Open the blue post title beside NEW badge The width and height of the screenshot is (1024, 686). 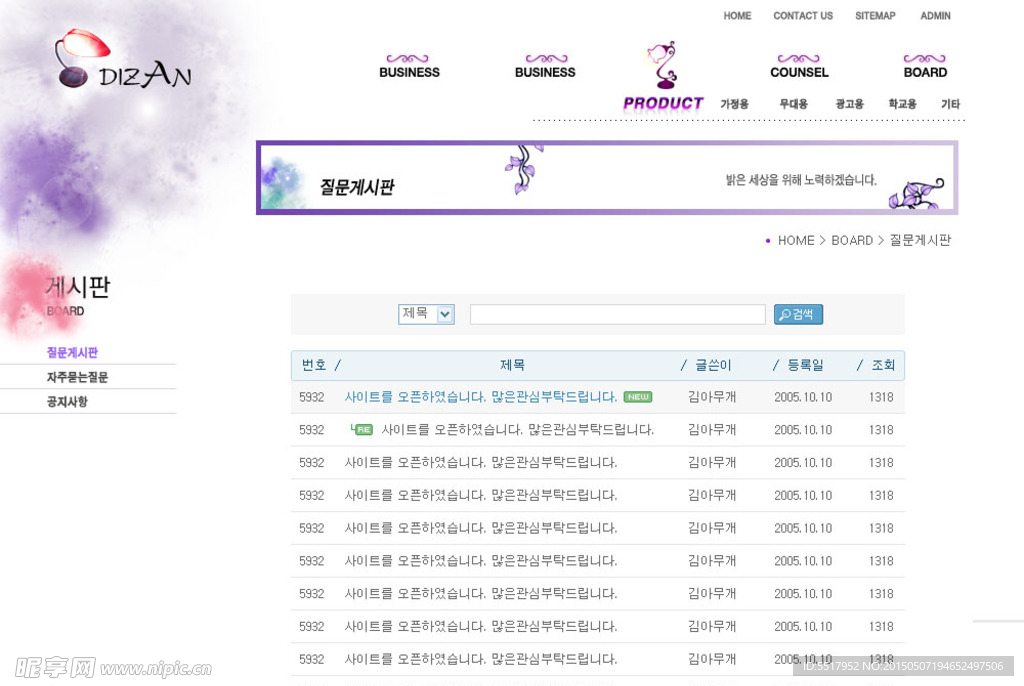pos(481,397)
